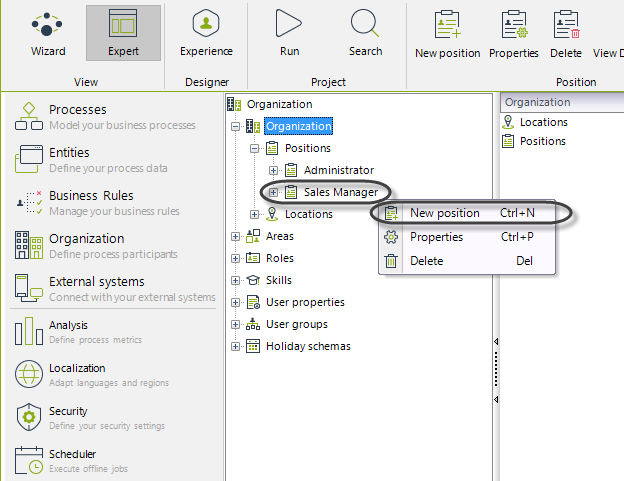Open External systems module
Viewport: 624px width, 481px height.
pos(115,288)
